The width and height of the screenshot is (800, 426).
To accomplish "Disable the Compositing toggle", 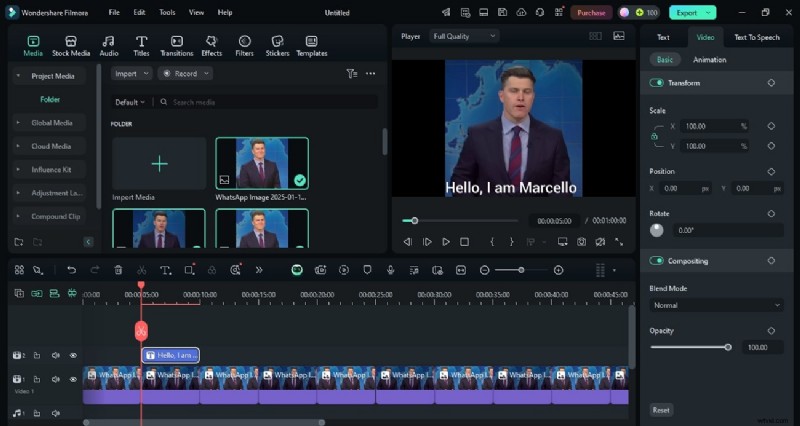I will click(x=657, y=261).
